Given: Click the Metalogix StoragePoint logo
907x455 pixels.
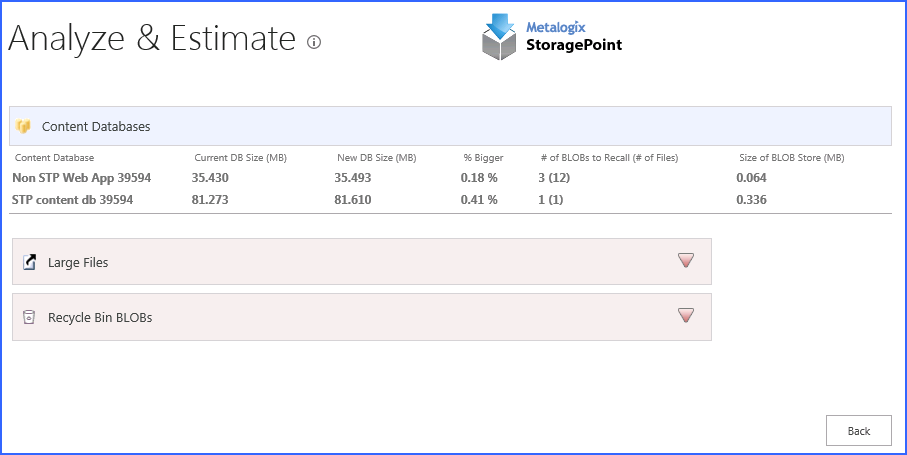Looking at the screenshot, I should (x=552, y=37).
